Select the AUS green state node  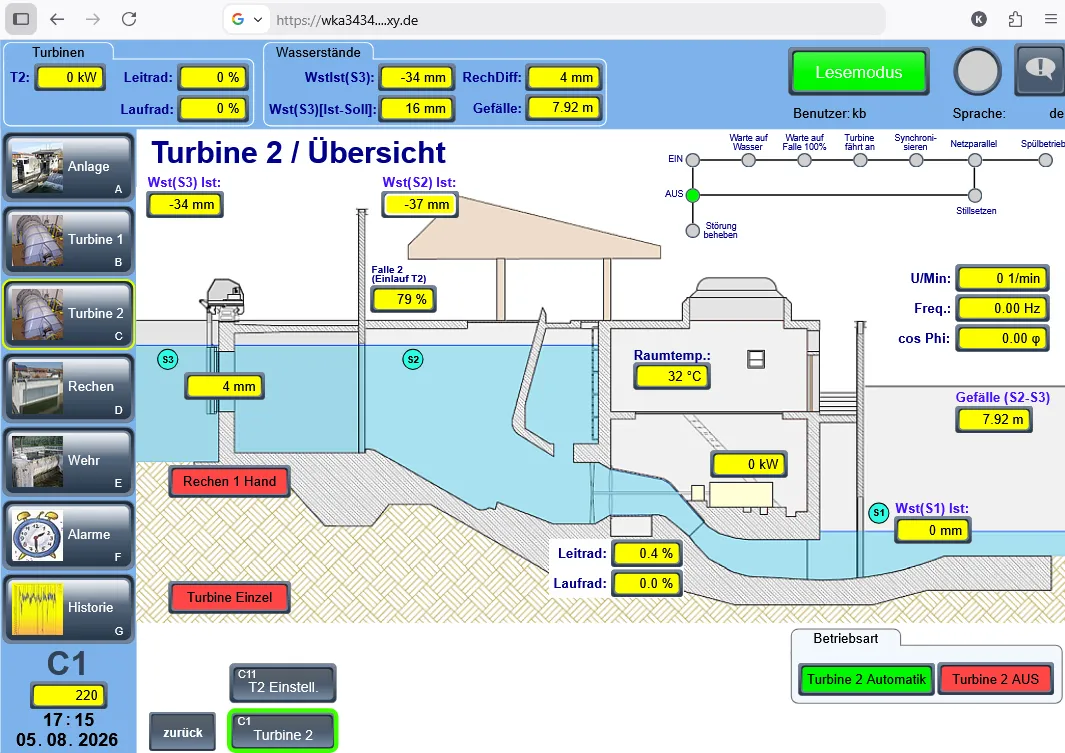(693, 196)
